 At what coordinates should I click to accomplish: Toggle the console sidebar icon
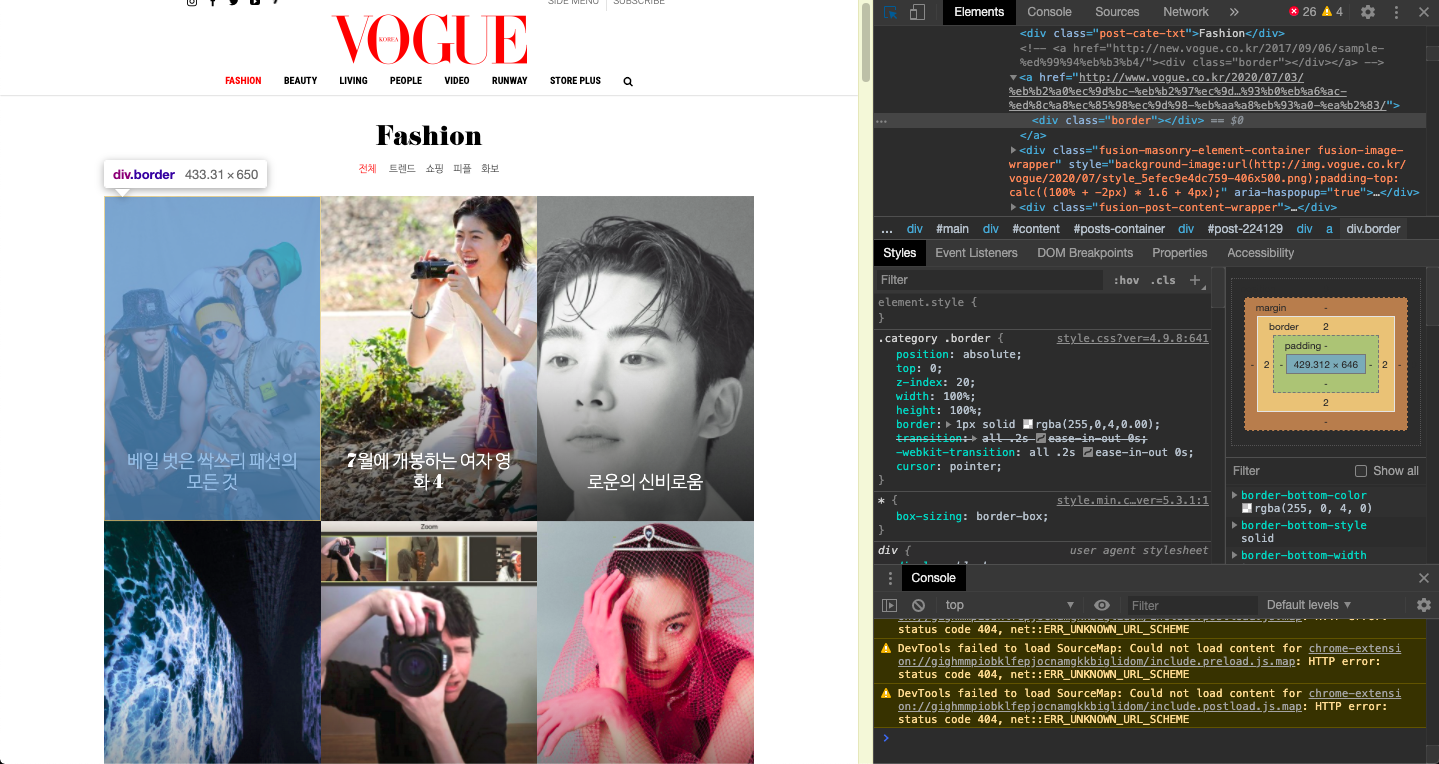[x=889, y=605]
